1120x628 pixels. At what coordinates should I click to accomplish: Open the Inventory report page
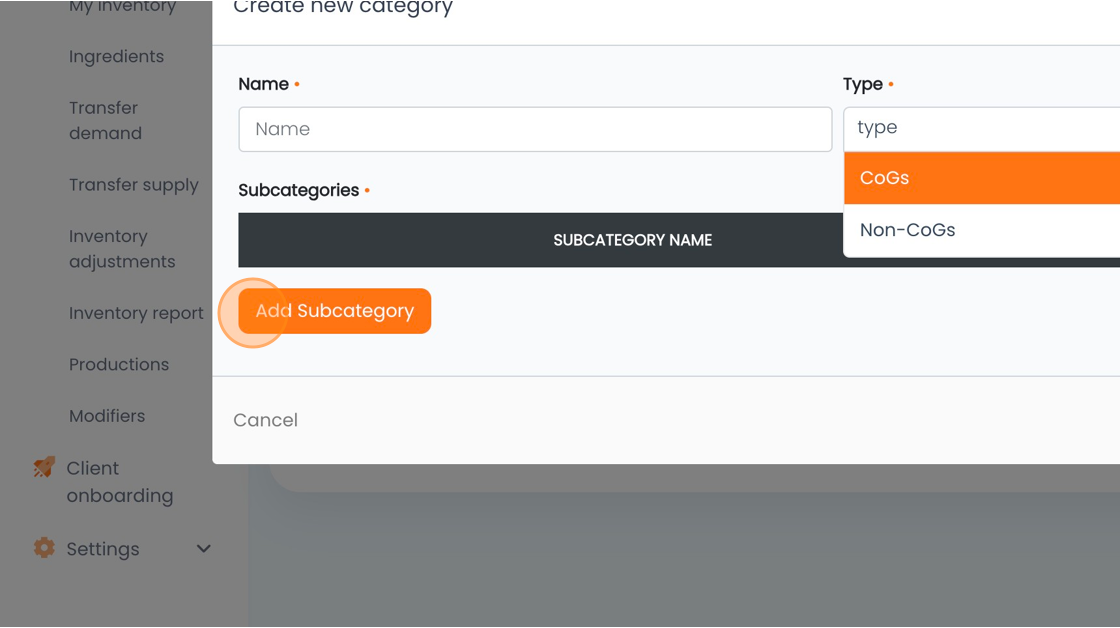pos(136,313)
